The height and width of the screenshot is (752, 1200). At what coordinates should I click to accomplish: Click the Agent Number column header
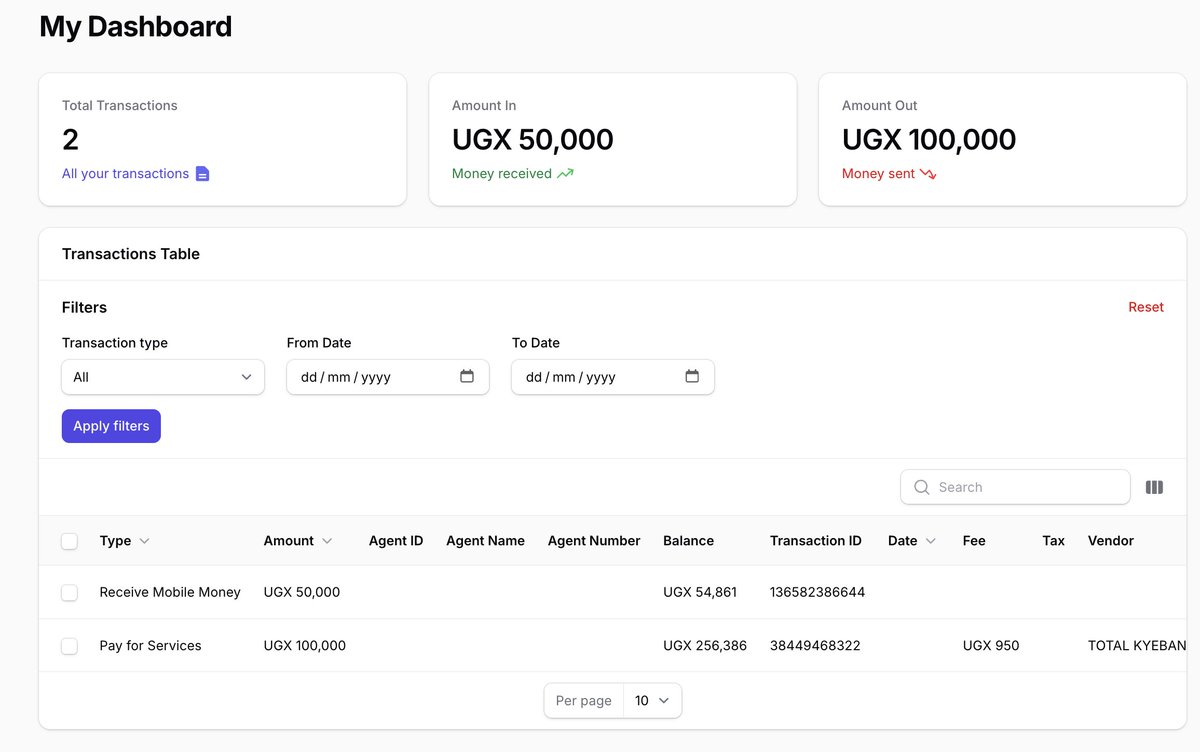[x=594, y=541]
